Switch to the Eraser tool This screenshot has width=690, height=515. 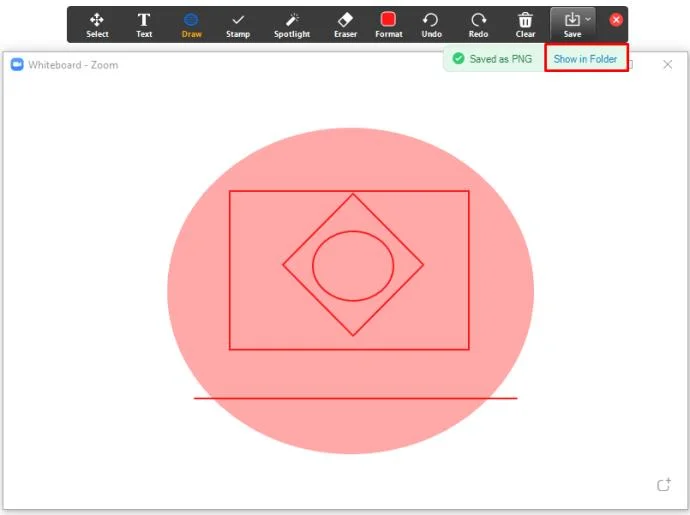click(x=345, y=25)
